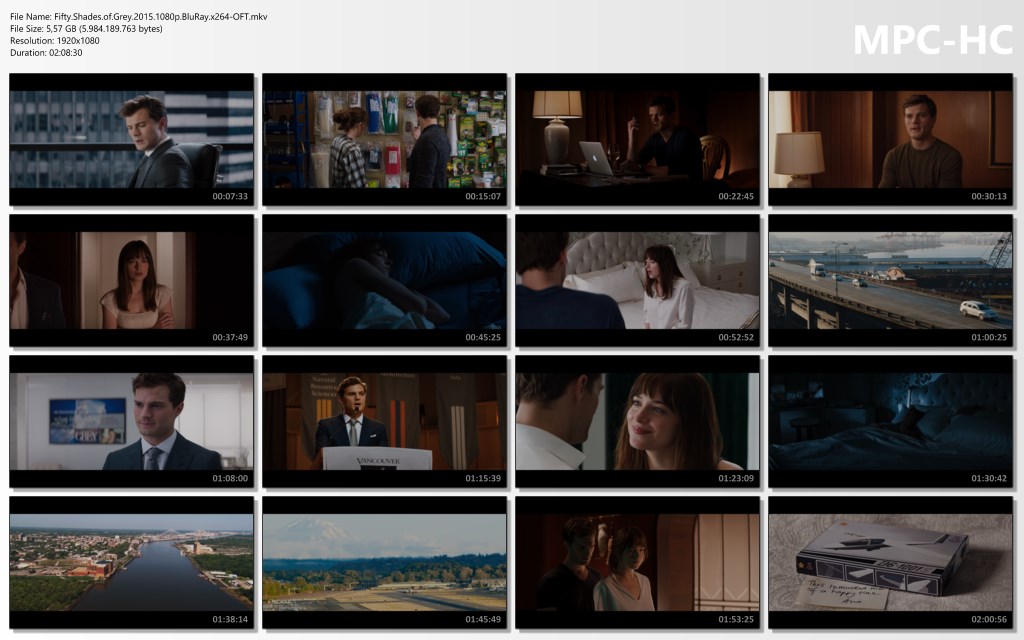This screenshot has width=1024, height=640.
Task: Click the dark bedroom thumbnail at 01:30:42
Action: pyautogui.click(x=890, y=422)
